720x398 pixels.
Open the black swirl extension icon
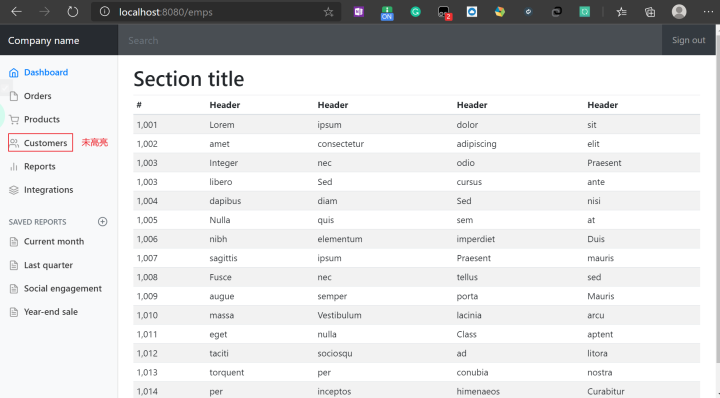[557, 12]
